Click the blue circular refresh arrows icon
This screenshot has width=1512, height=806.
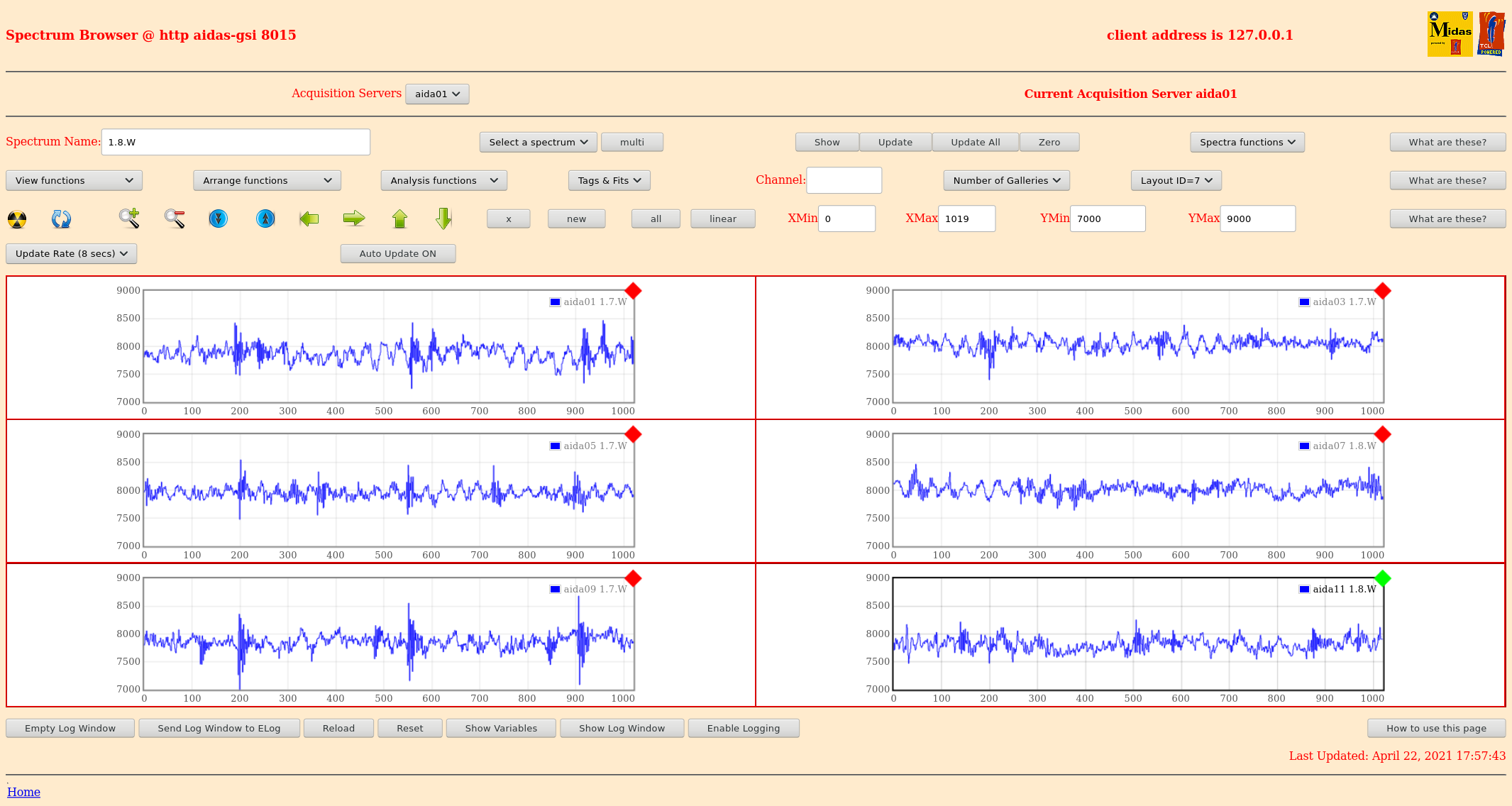point(61,219)
